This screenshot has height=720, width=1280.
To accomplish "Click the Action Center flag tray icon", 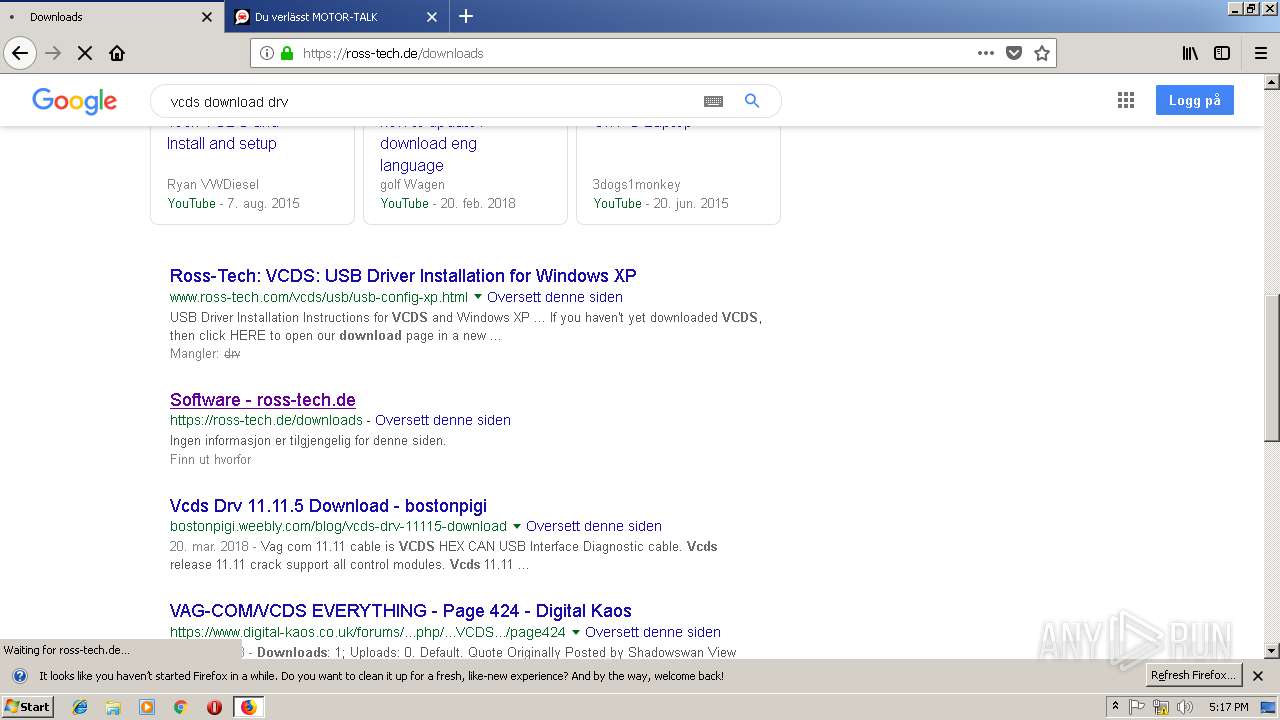I will [x=1137, y=707].
